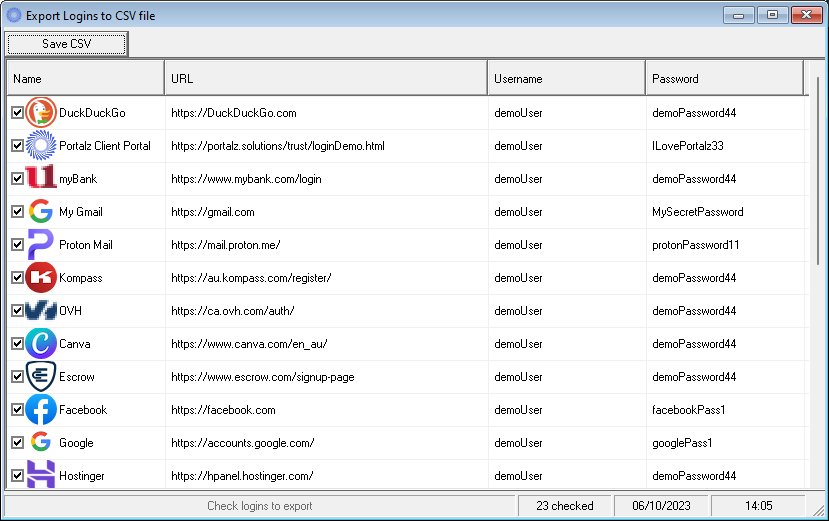
Task: Toggle the Kompass row checkbox
Action: point(17,278)
